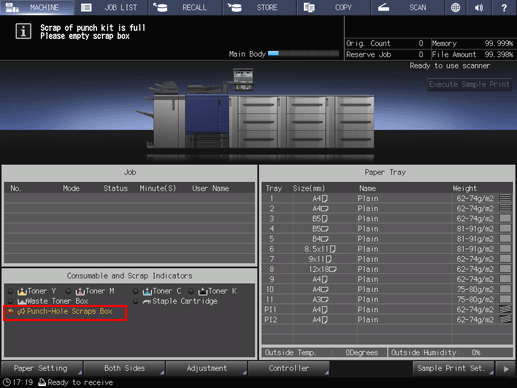Open the help question mark icon
Viewport: 517px width, 388px height.
(x=504, y=7)
